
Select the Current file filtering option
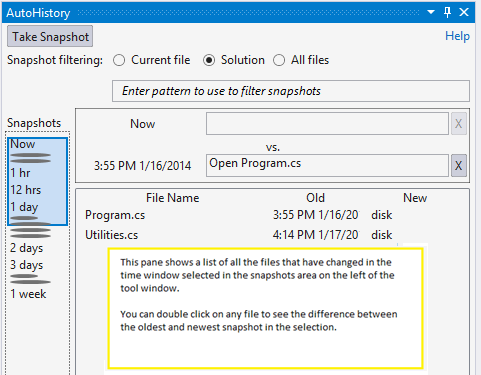152,60
